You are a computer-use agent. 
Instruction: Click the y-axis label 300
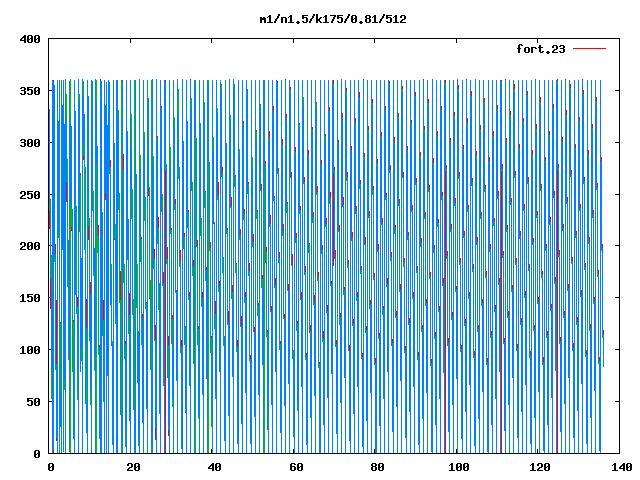[30, 143]
